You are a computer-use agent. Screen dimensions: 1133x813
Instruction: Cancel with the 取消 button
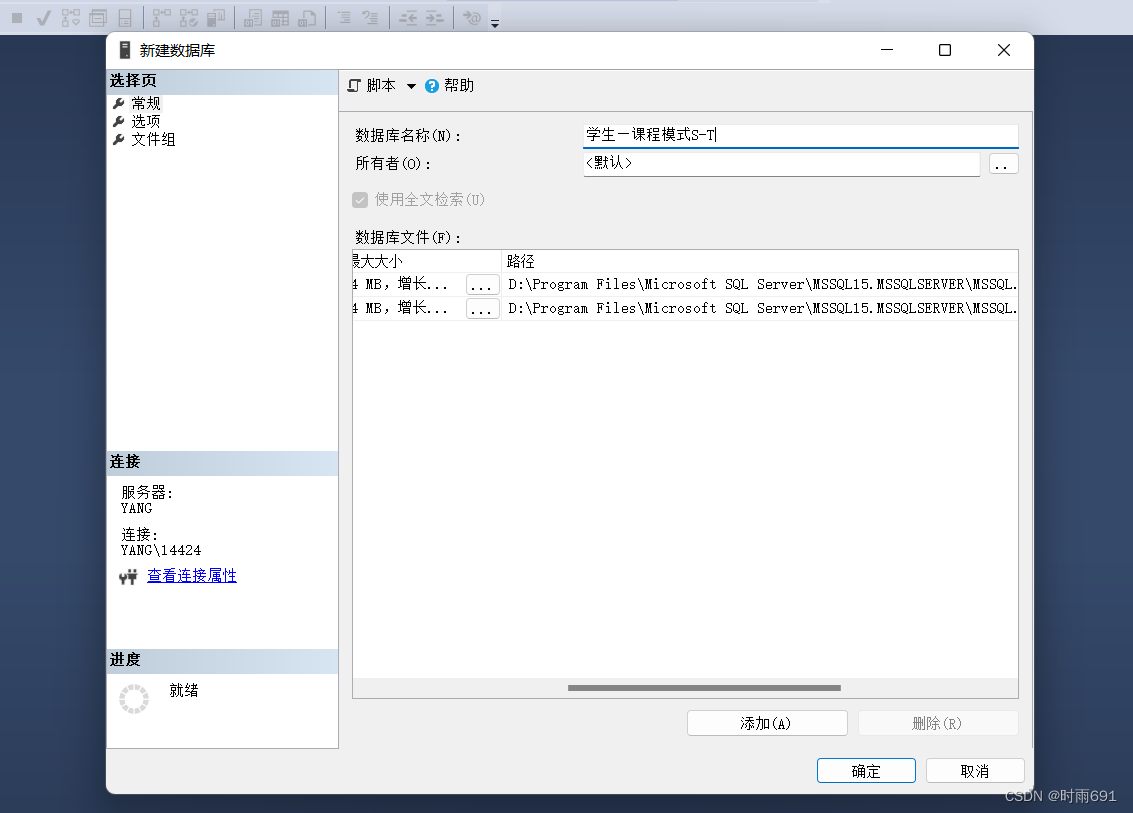[x=975, y=770]
